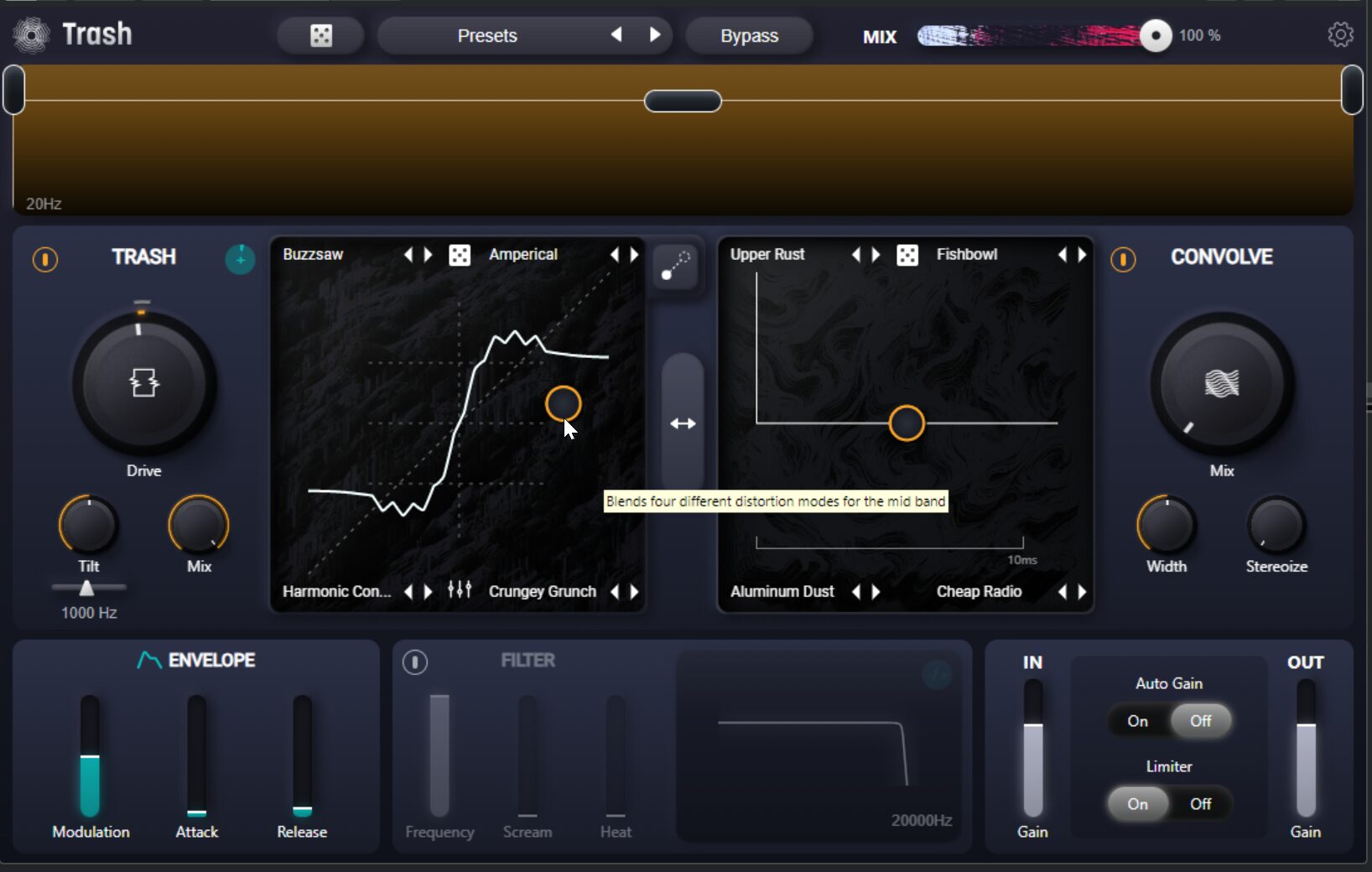The height and width of the screenshot is (872, 1372).
Task: Click the Tilt frequency slider handle
Action: click(x=86, y=588)
